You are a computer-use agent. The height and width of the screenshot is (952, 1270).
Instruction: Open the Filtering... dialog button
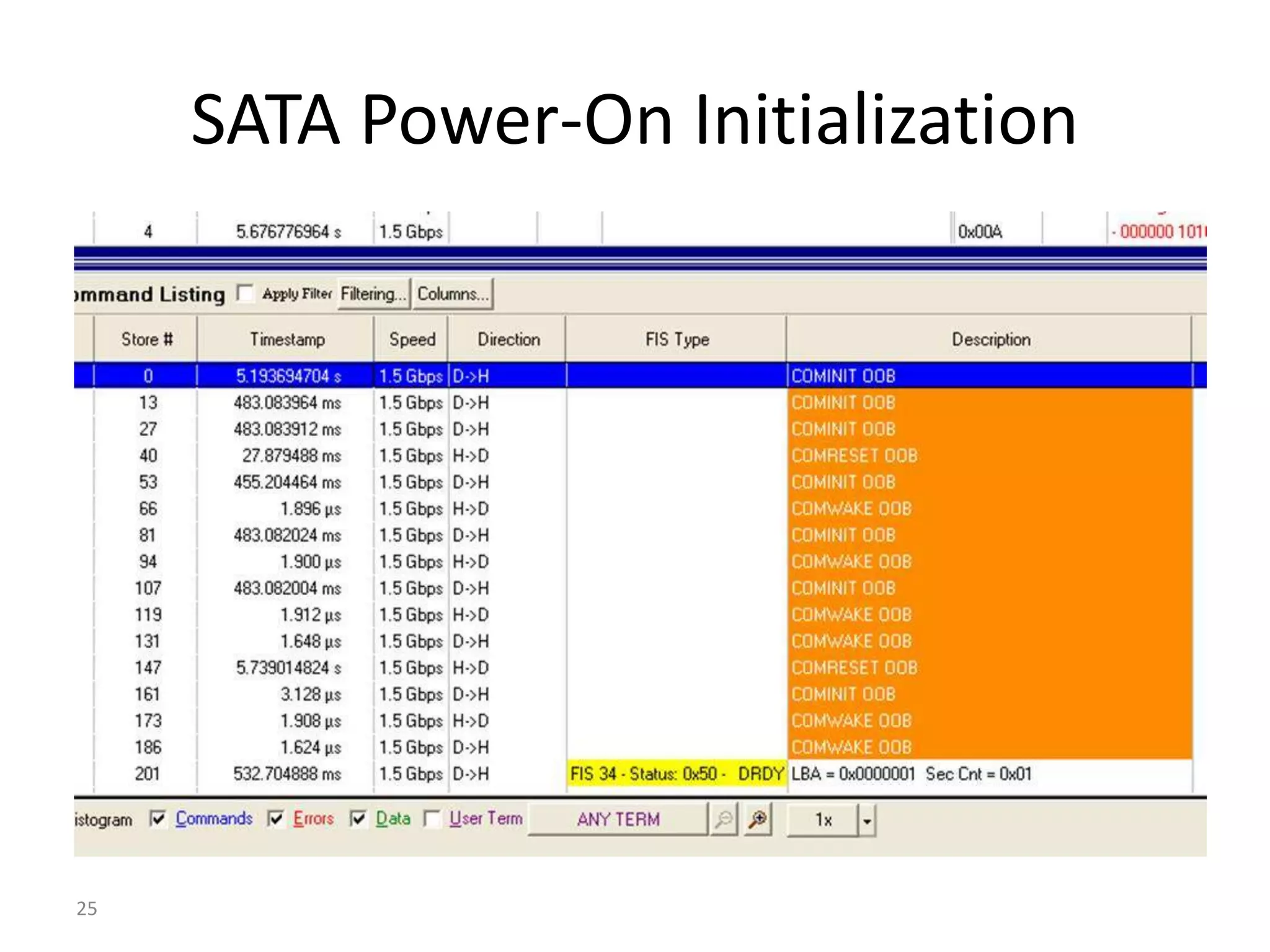click(373, 294)
